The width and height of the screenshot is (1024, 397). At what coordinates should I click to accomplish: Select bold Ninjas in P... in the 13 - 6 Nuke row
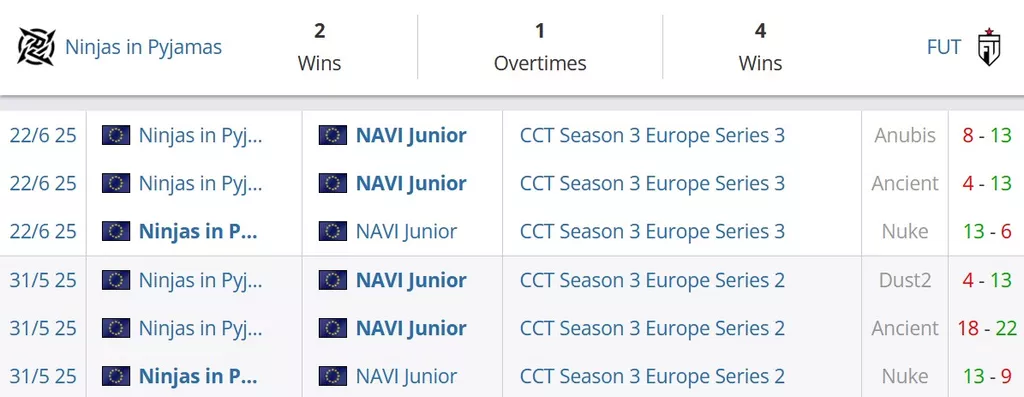pos(198,231)
